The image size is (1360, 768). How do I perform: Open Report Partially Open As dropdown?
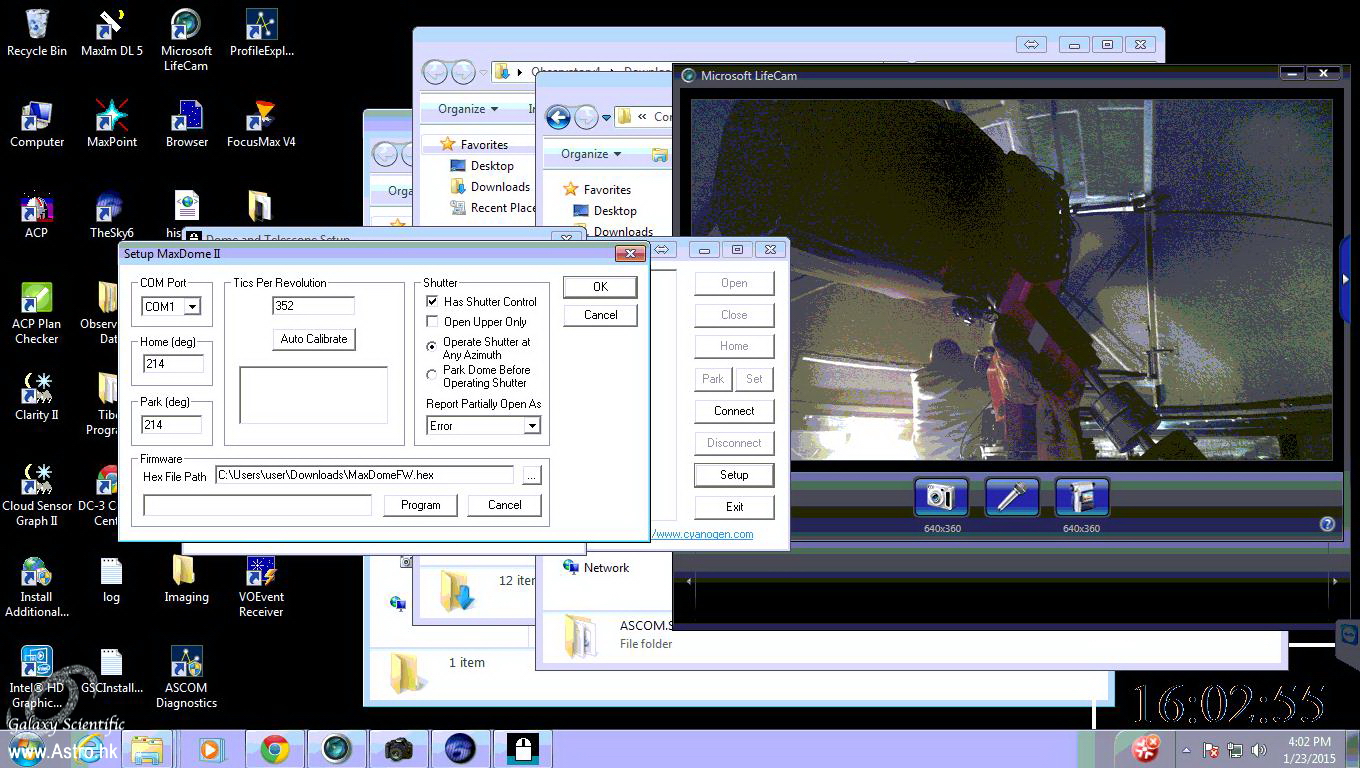[x=532, y=426]
